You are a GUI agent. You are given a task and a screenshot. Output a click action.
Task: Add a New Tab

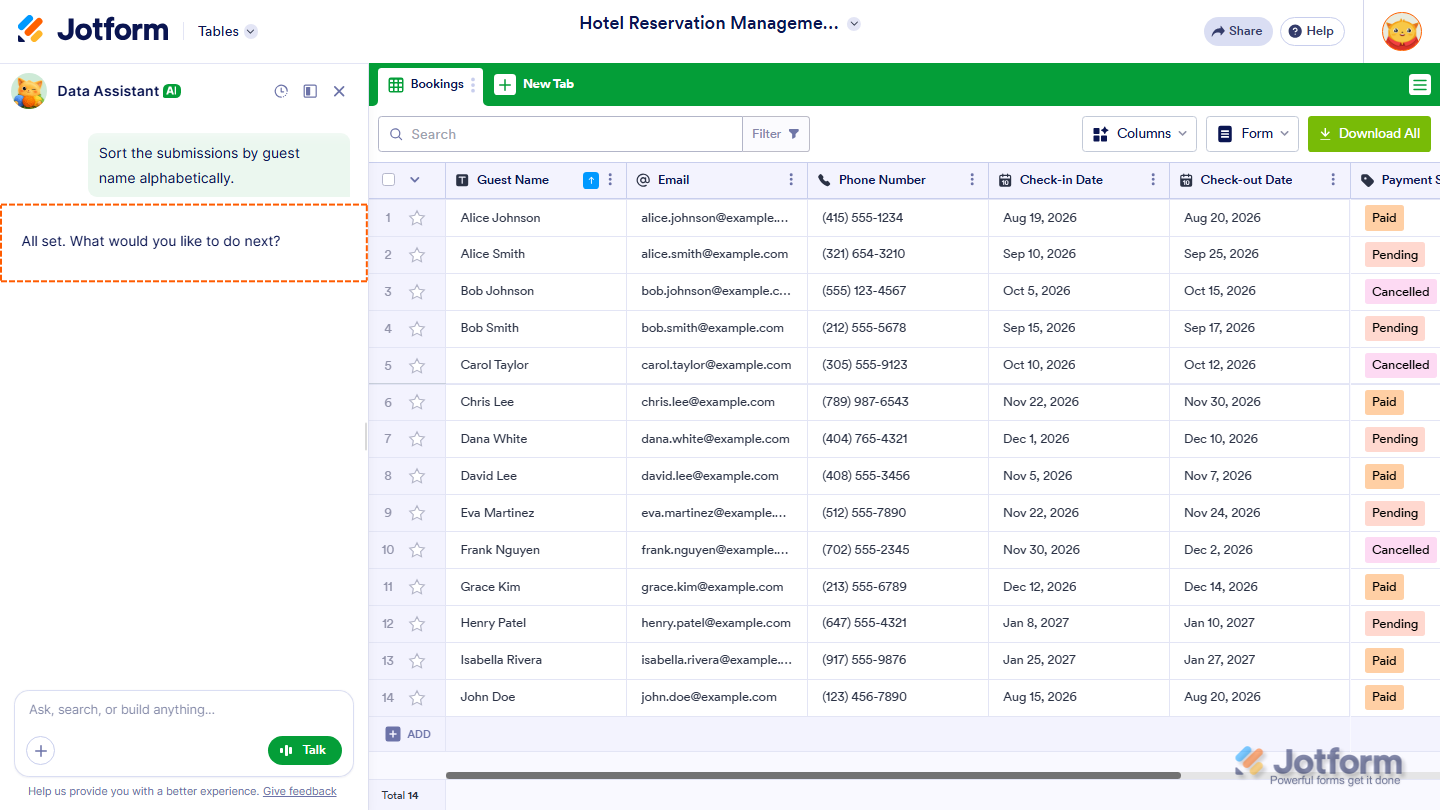(534, 85)
